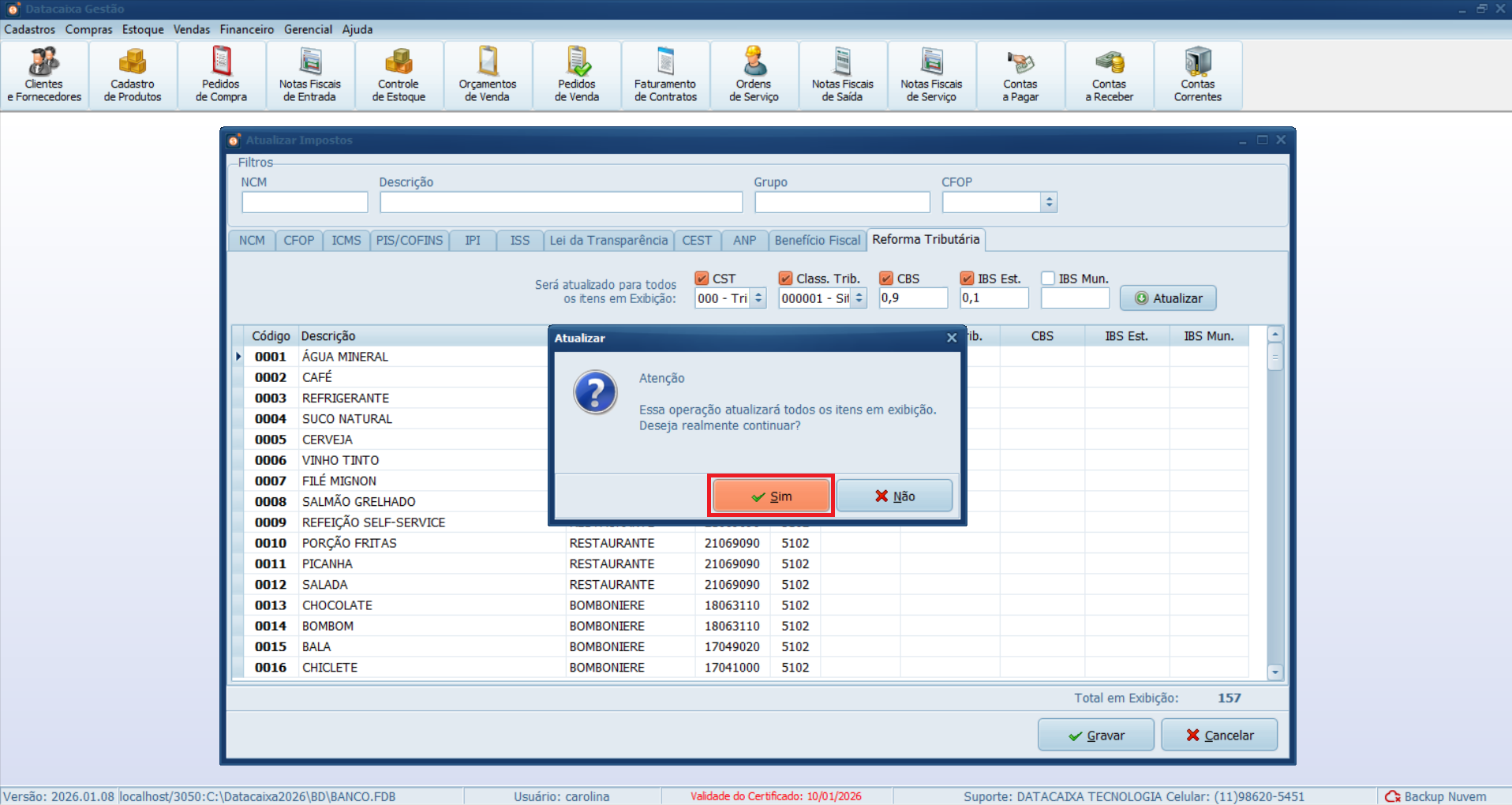Image resolution: width=1512 pixels, height=805 pixels.
Task: Confirm with the Sim button
Action: (771, 496)
